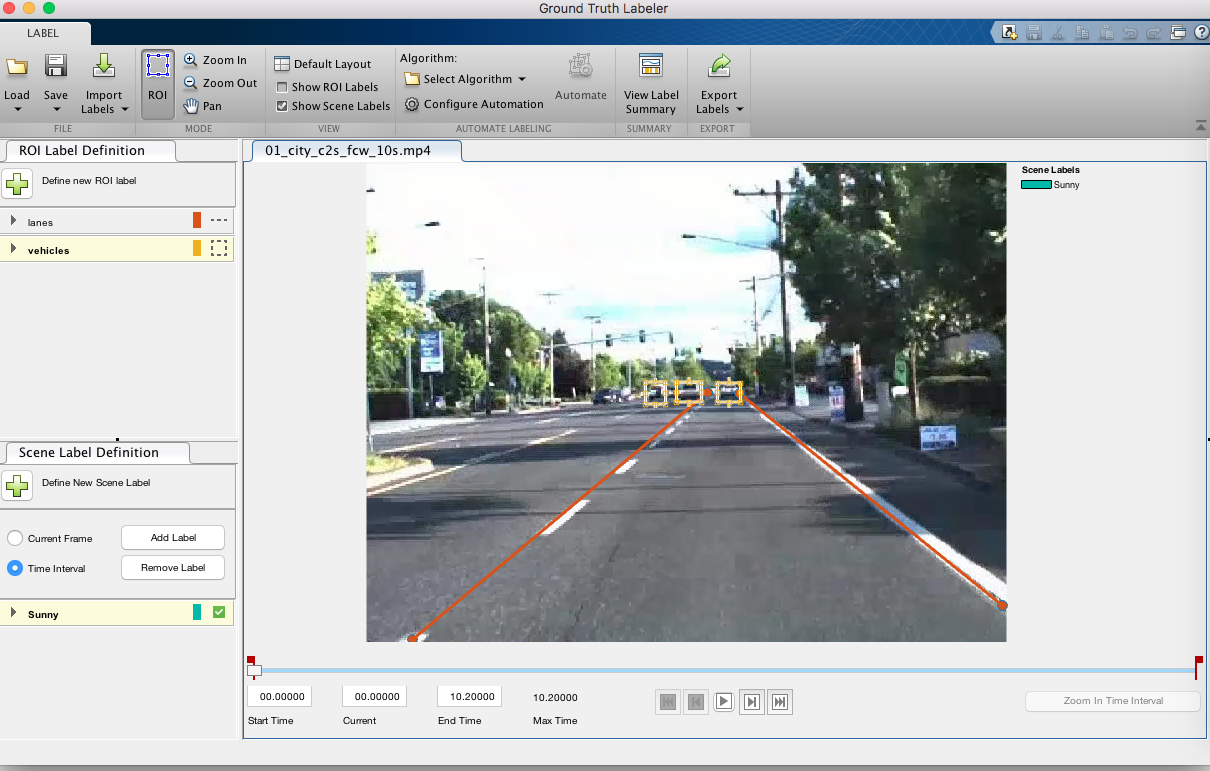Open the View Label Summary
Screen dimensions: 1210x771
tap(651, 83)
